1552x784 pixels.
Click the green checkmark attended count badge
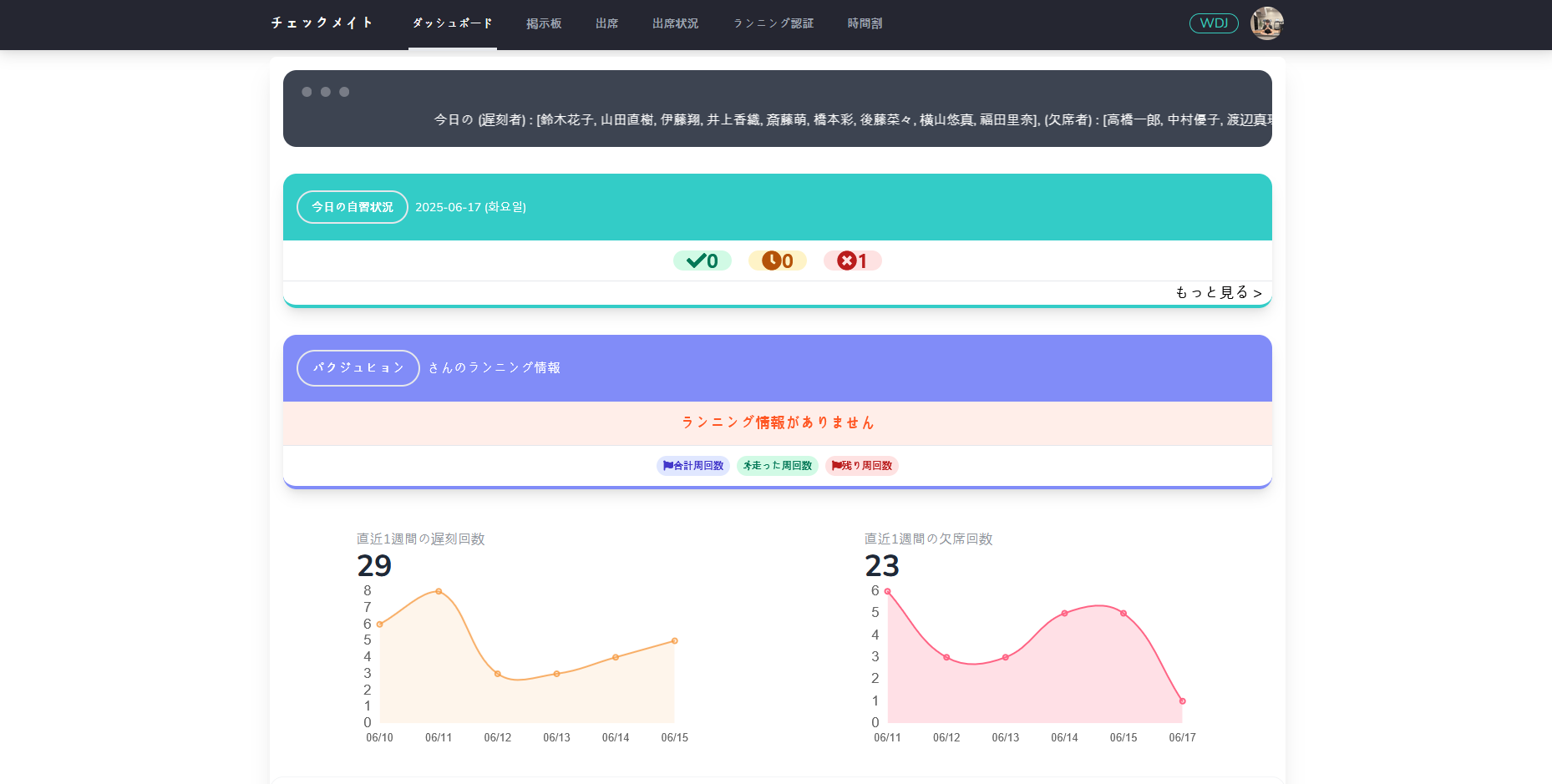click(x=702, y=261)
